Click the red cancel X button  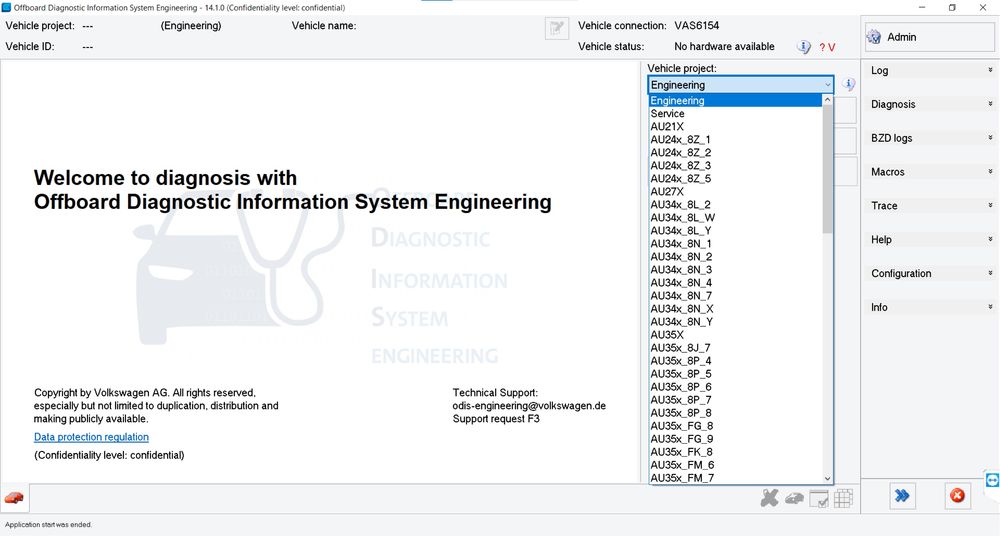[957, 495]
